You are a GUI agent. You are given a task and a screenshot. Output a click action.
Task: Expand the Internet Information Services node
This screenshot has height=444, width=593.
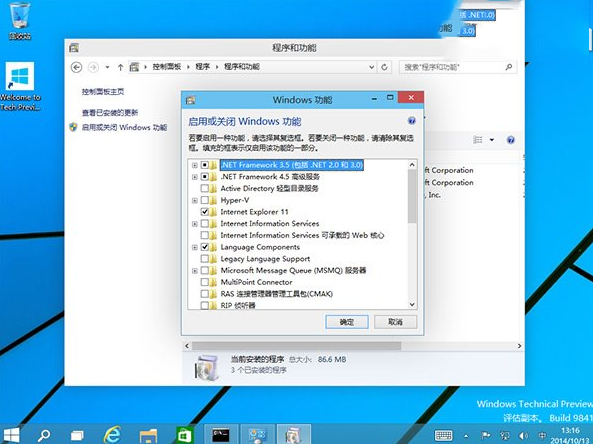[x=194, y=224]
